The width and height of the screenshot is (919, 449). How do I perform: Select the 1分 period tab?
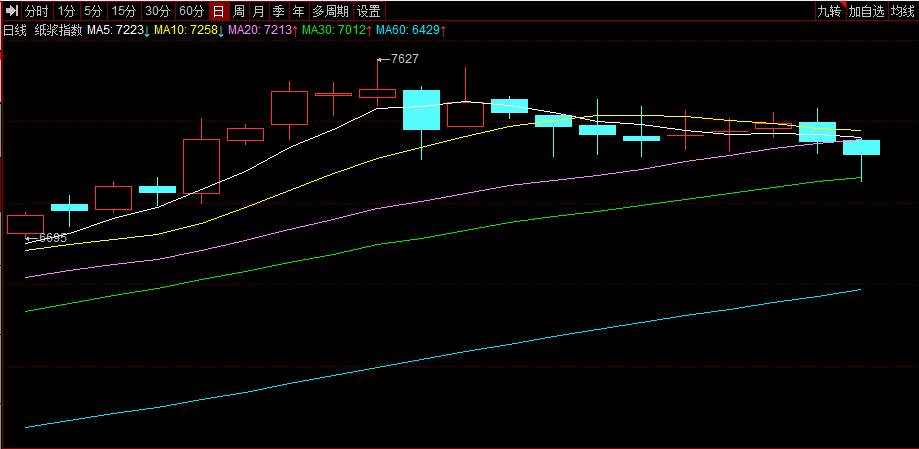[x=66, y=11]
